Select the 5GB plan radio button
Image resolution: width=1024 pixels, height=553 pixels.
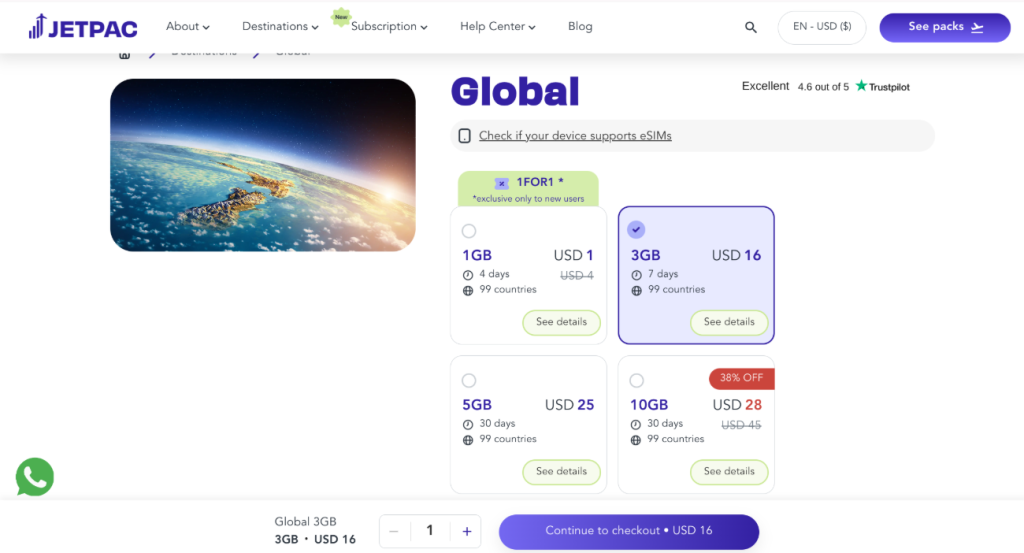469,380
